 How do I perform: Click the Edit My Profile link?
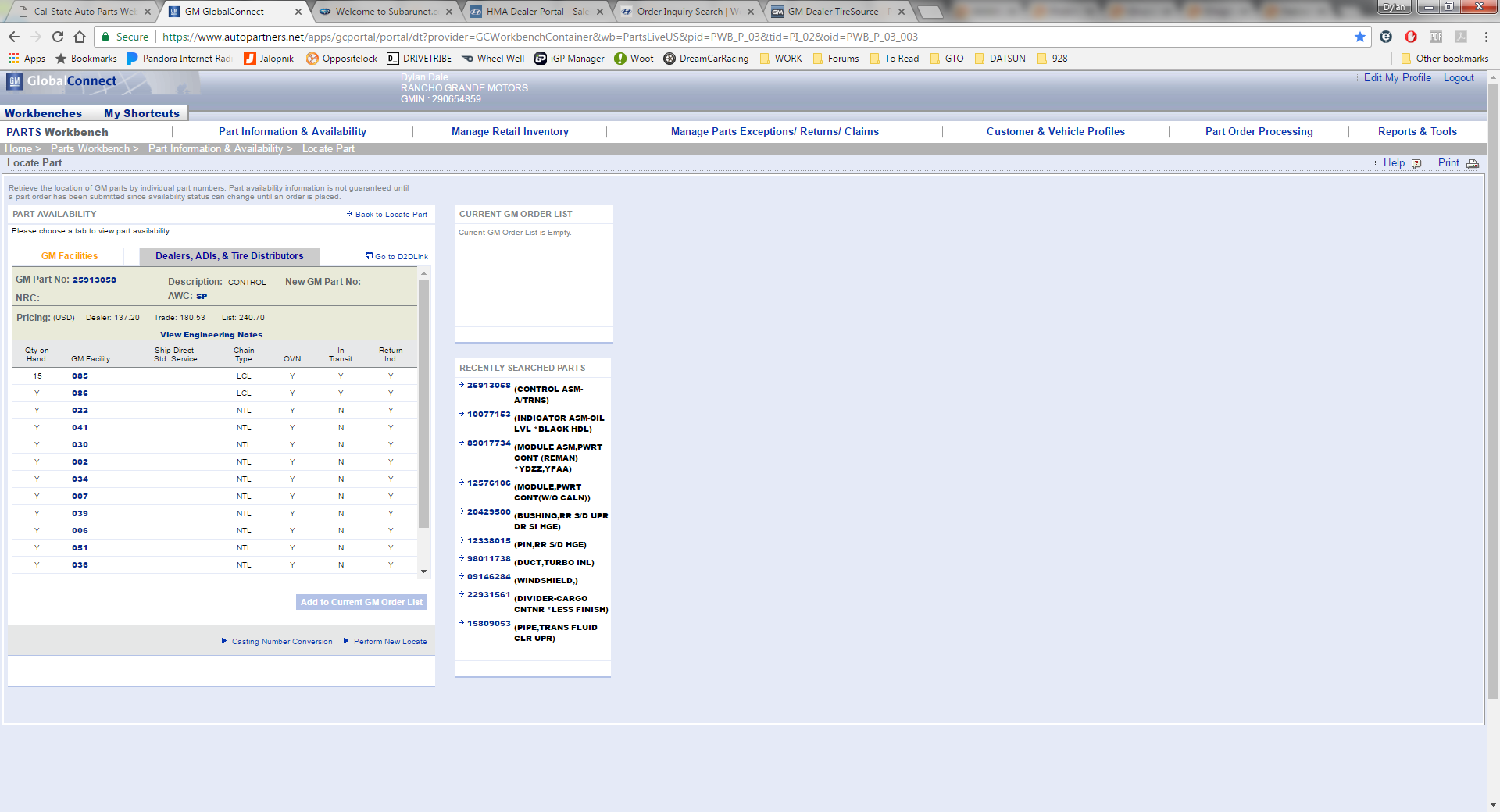pos(1397,78)
